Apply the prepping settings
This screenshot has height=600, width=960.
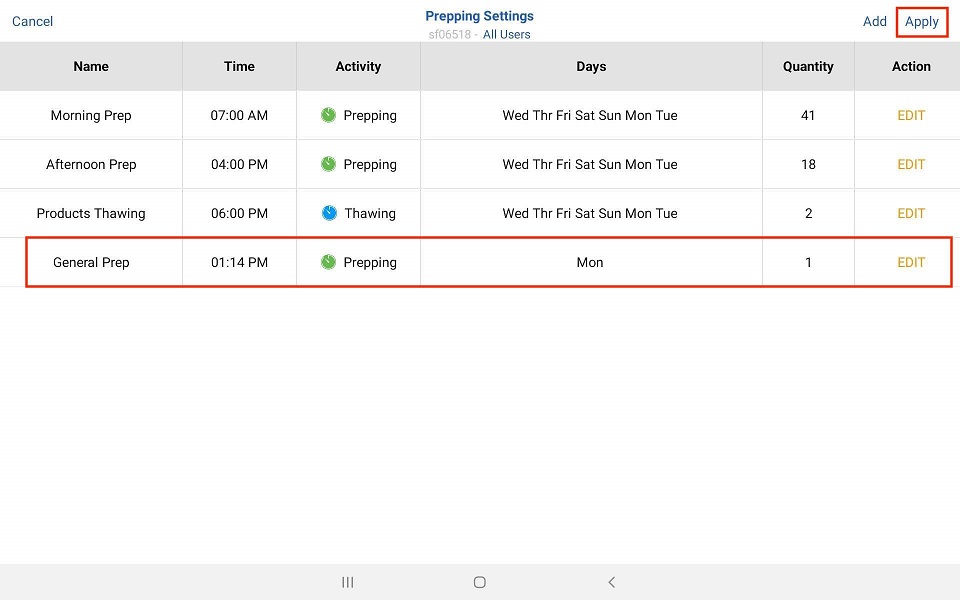(x=921, y=21)
